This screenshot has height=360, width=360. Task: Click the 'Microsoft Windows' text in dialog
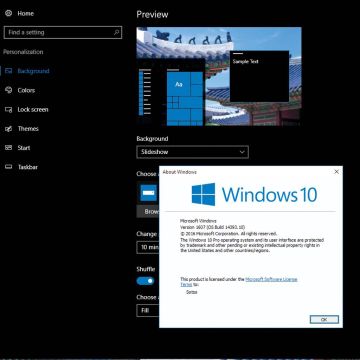pyautogui.click(x=198, y=221)
